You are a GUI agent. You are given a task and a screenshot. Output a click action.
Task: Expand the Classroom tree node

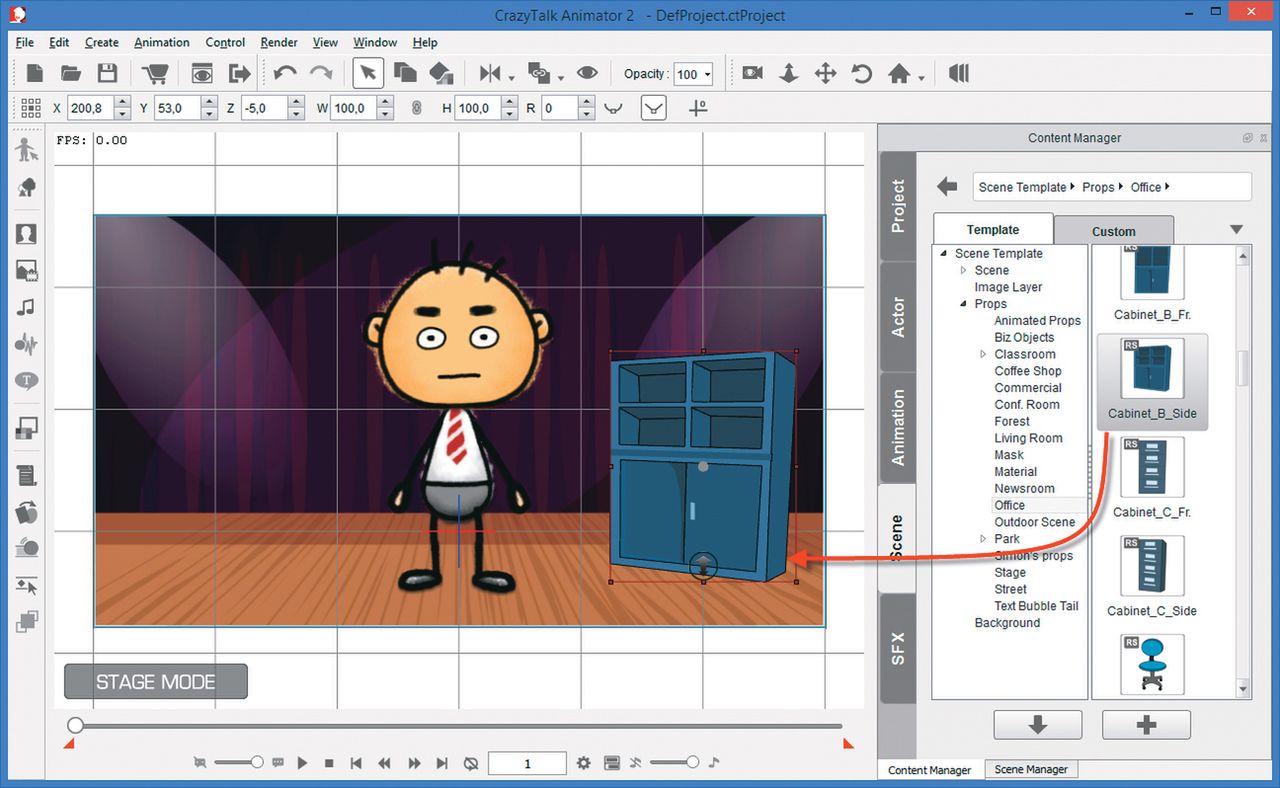(x=983, y=355)
